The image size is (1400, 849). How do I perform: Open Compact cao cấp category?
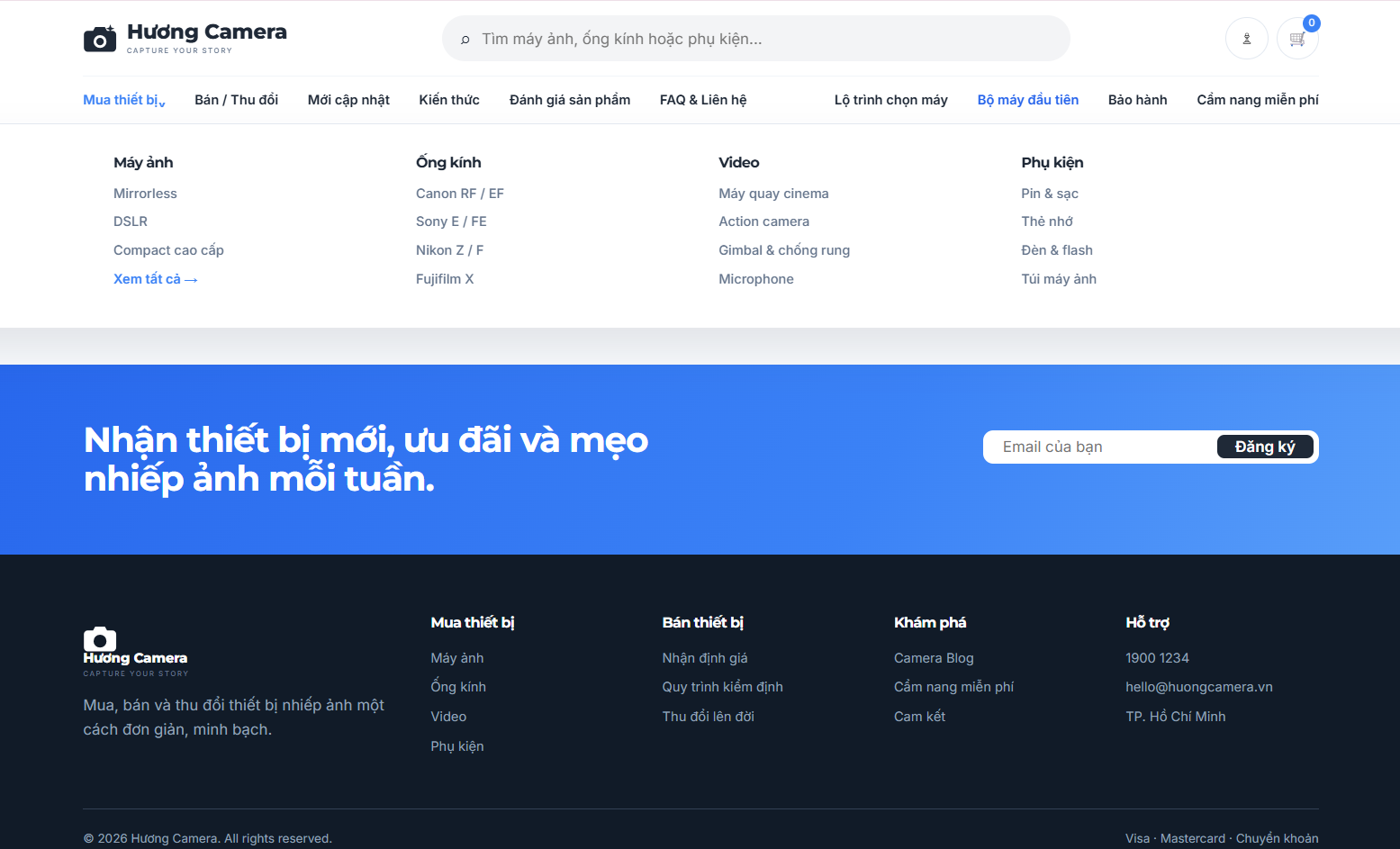click(168, 250)
